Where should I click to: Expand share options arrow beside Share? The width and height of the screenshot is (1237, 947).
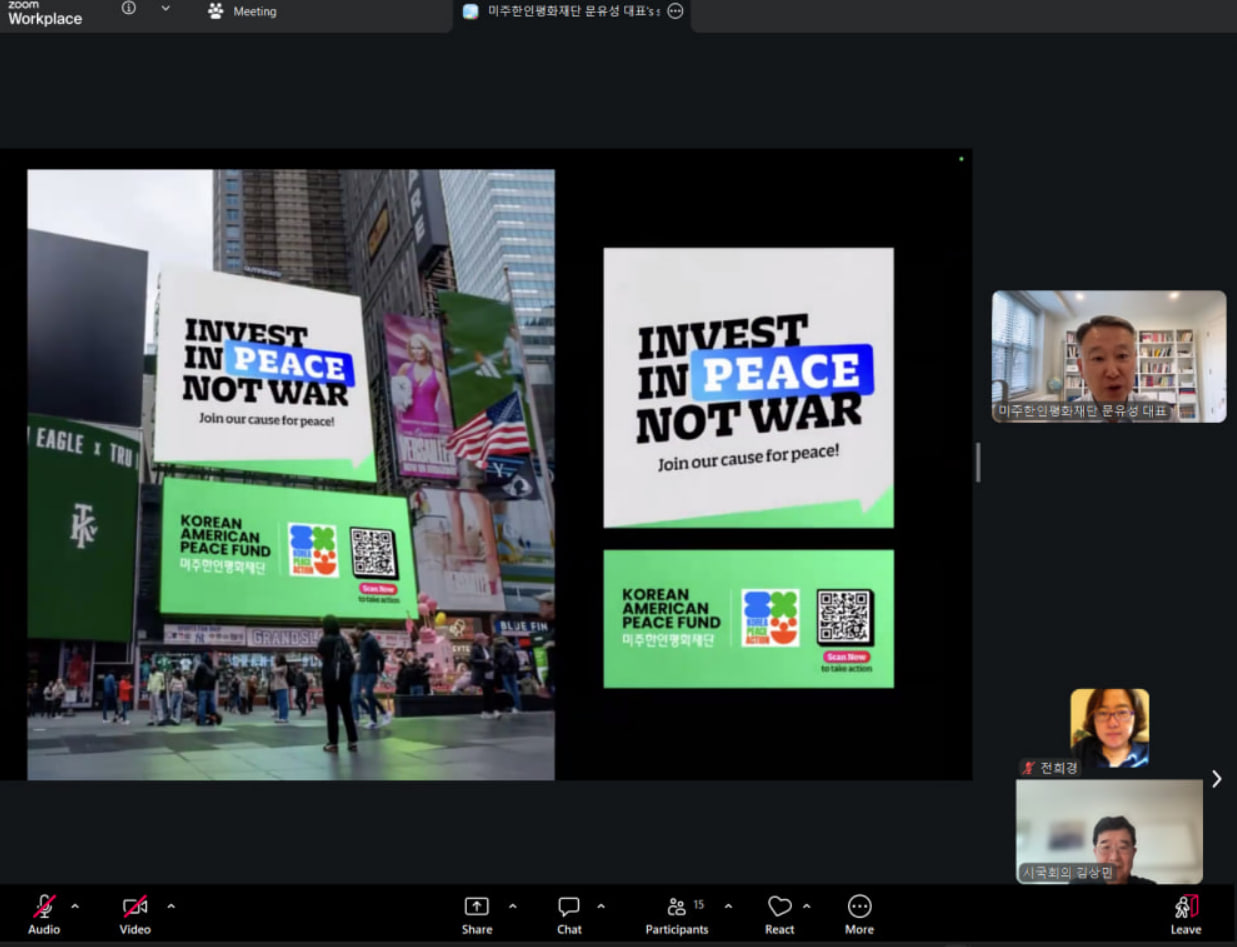(x=513, y=906)
